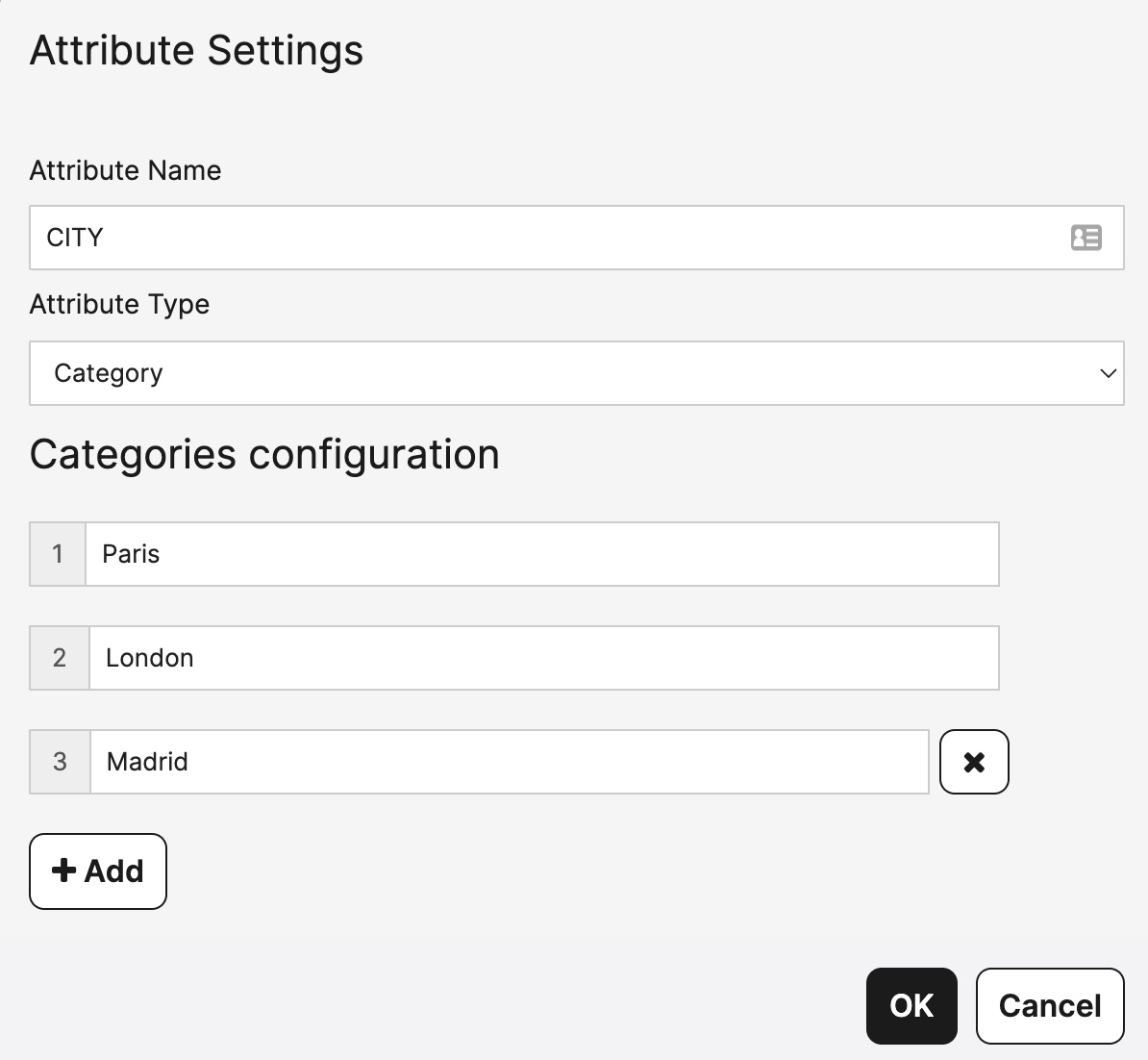Focus the Attribute Name field containing CITY
Viewport: 1148px width, 1060px height.
577,238
